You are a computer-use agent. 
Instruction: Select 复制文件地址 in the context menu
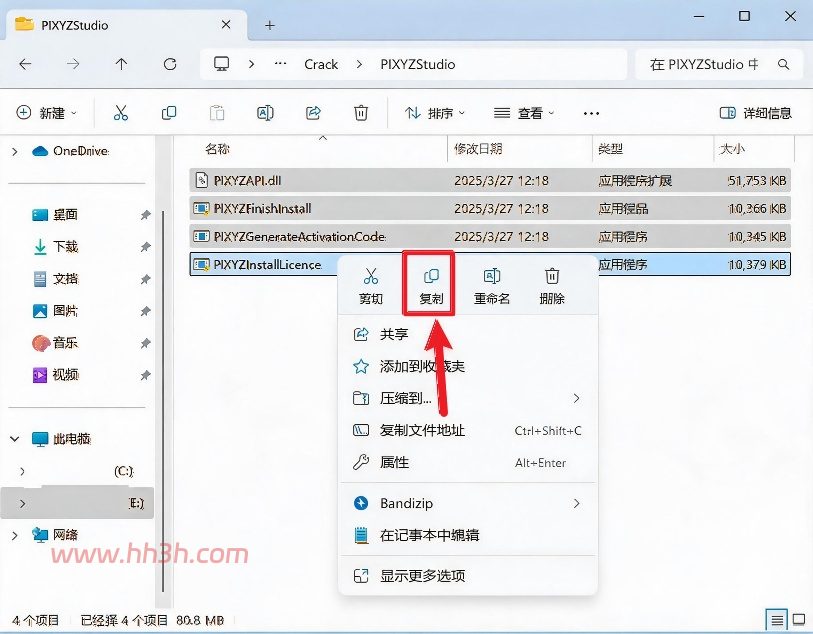(x=468, y=430)
